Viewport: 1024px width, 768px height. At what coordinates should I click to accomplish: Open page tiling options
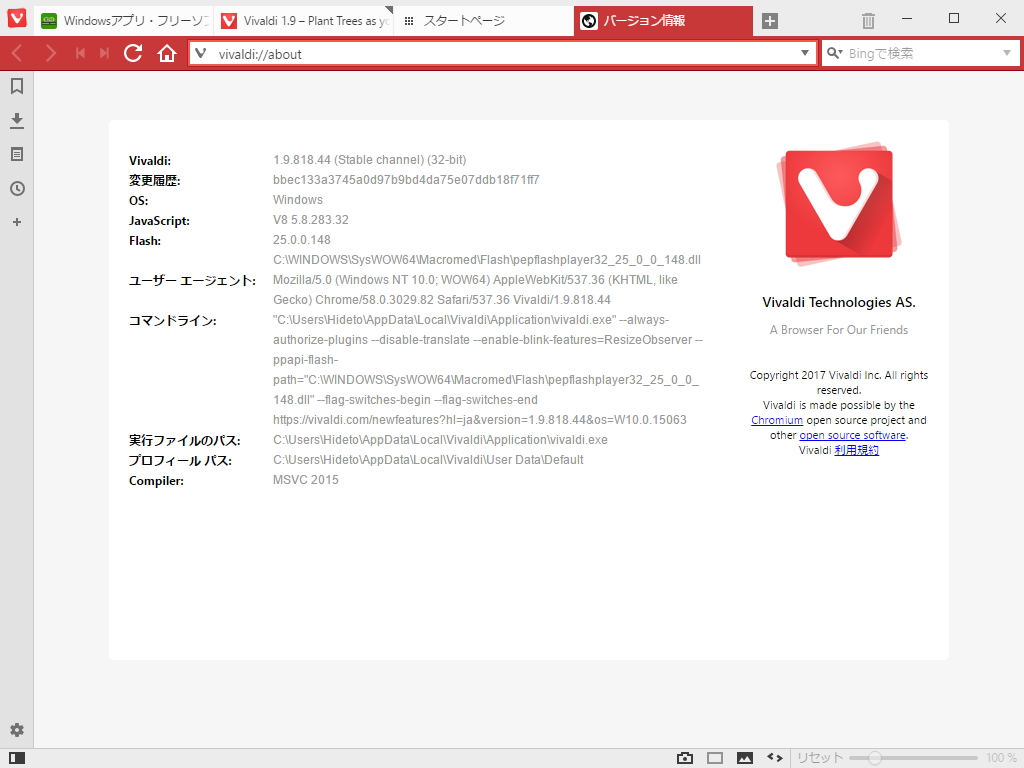pyautogui.click(x=715, y=758)
